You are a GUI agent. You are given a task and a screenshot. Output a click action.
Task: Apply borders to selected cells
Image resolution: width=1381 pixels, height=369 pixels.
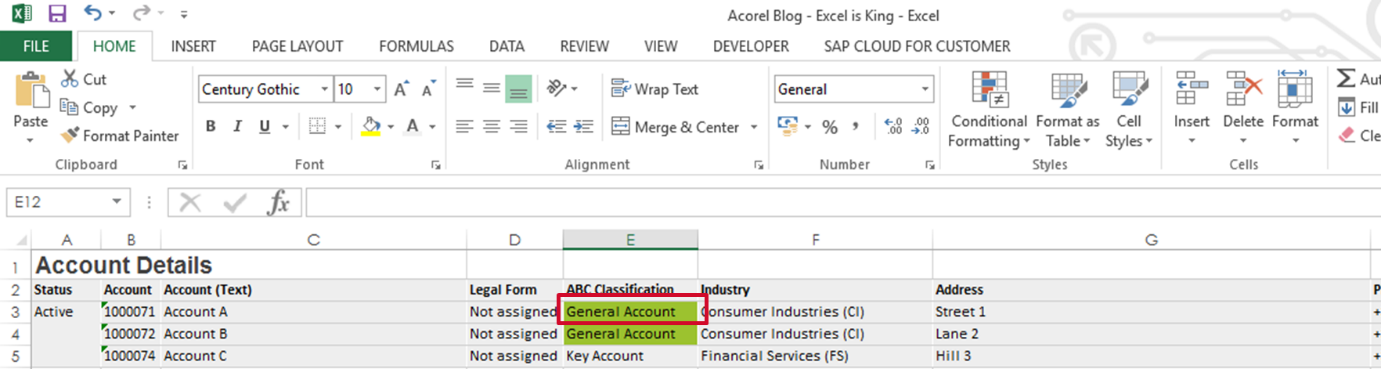(317, 126)
